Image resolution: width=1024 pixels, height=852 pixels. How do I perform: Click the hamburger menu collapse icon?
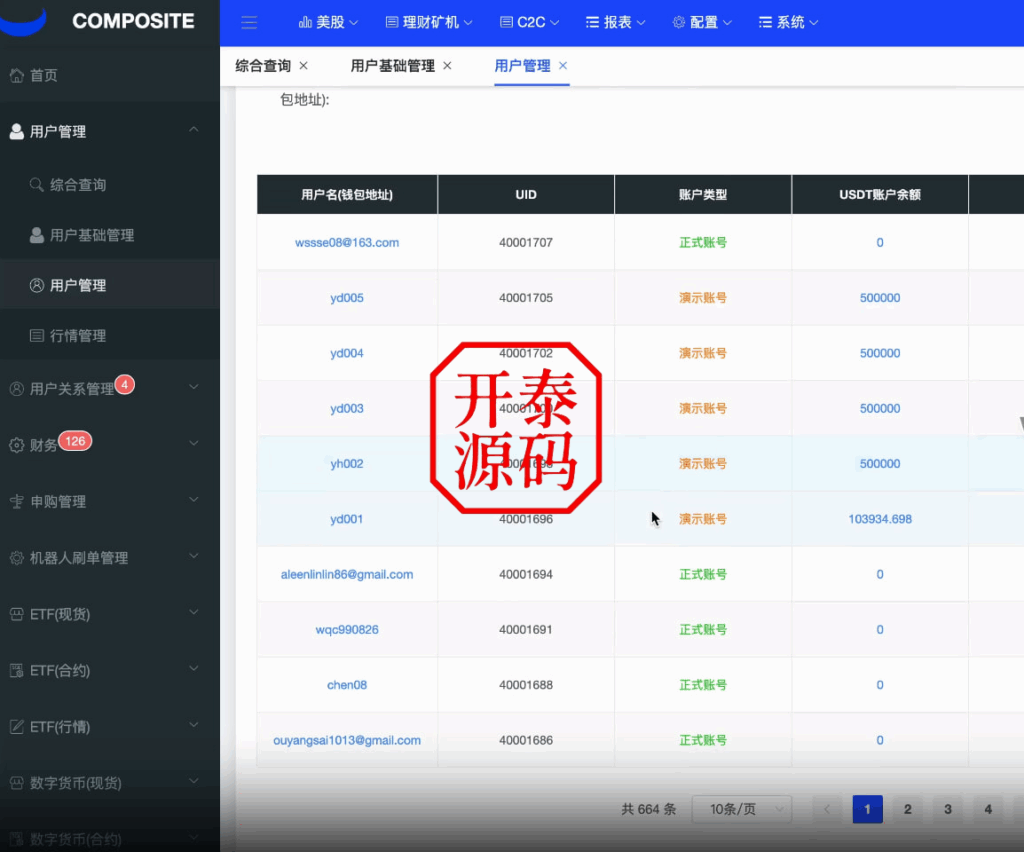click(249, 23)
